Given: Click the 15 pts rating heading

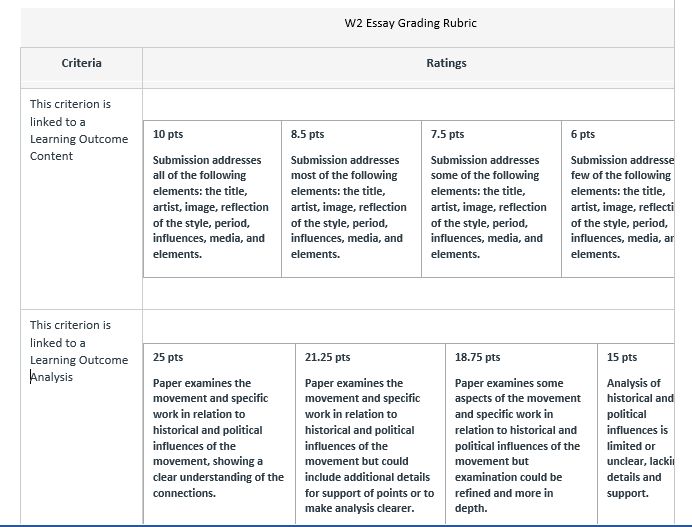Looking at the screenshot, I should [621, 357].
